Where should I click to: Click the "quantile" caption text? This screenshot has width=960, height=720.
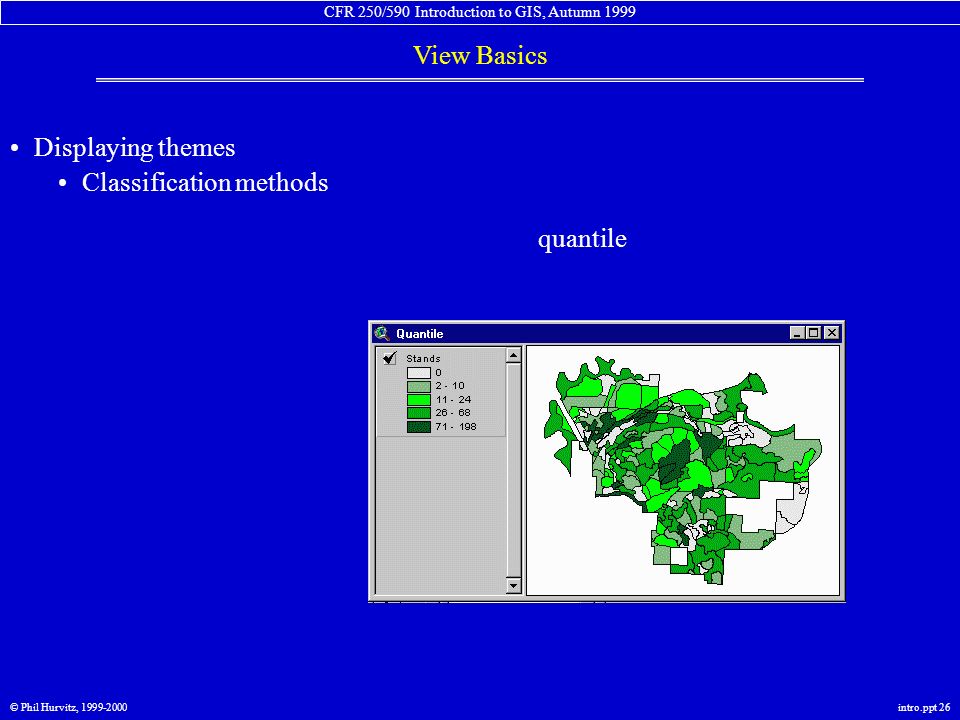pos(582,239)
